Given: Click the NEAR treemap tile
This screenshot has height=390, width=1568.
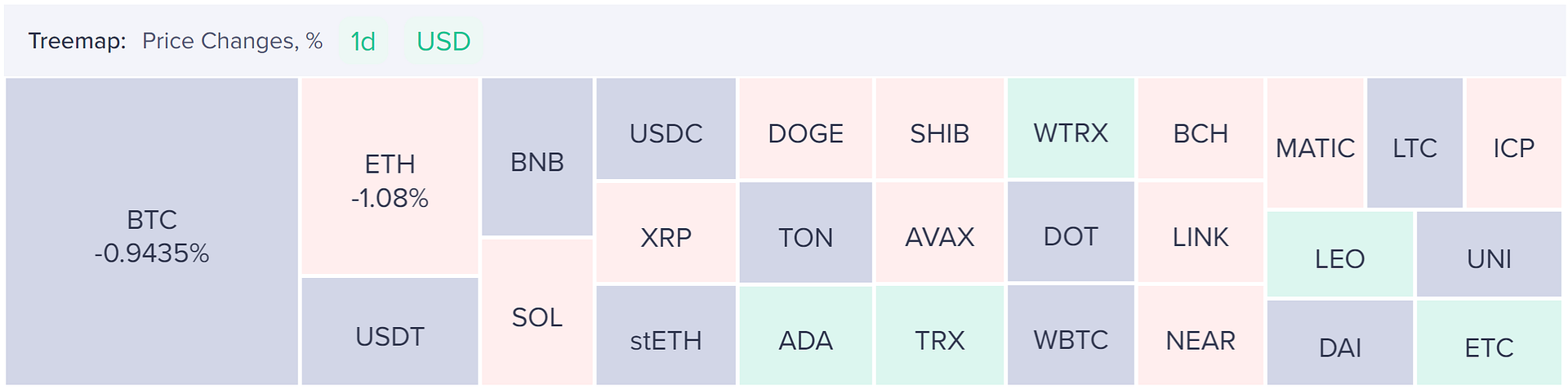Looking at the screenshot, I should [x=1200, y=335].
